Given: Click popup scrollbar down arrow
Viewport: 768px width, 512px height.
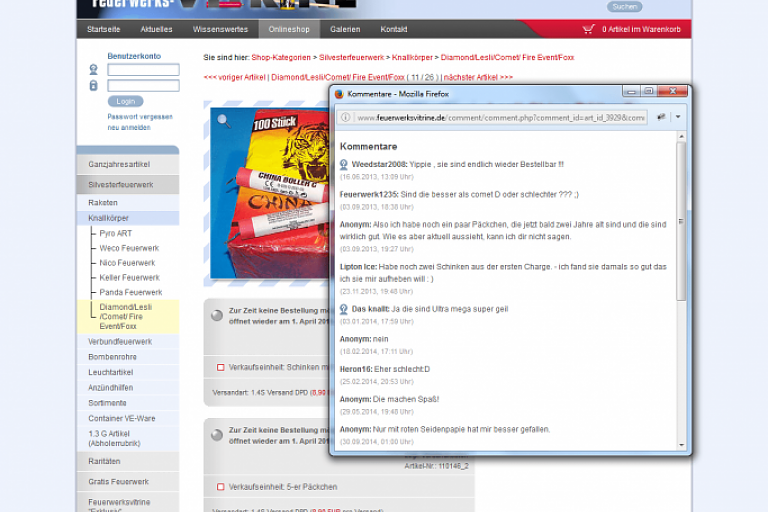Looking at the screenshot, I should pos(681,445).
